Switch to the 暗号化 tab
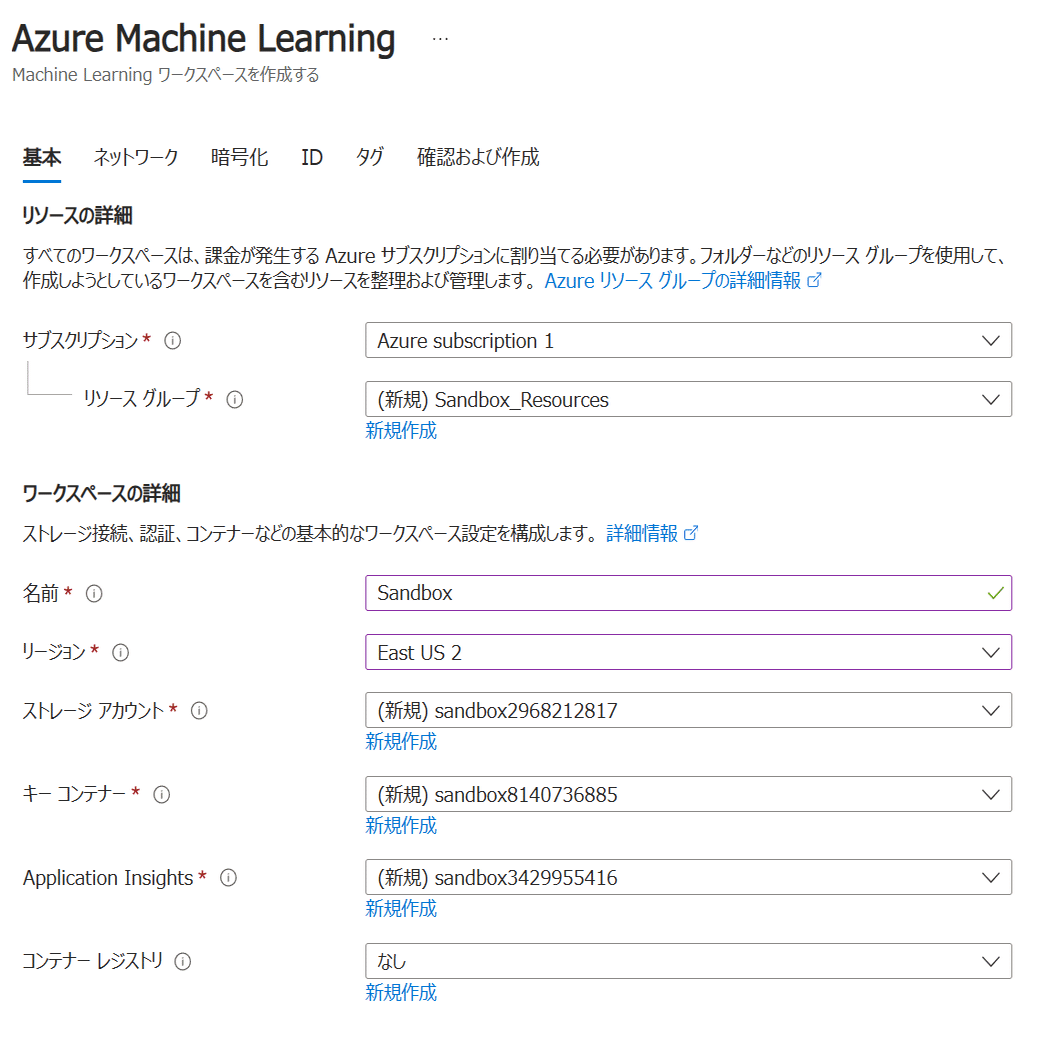This screenshot has height=1047, width=1047. (239, 158)
